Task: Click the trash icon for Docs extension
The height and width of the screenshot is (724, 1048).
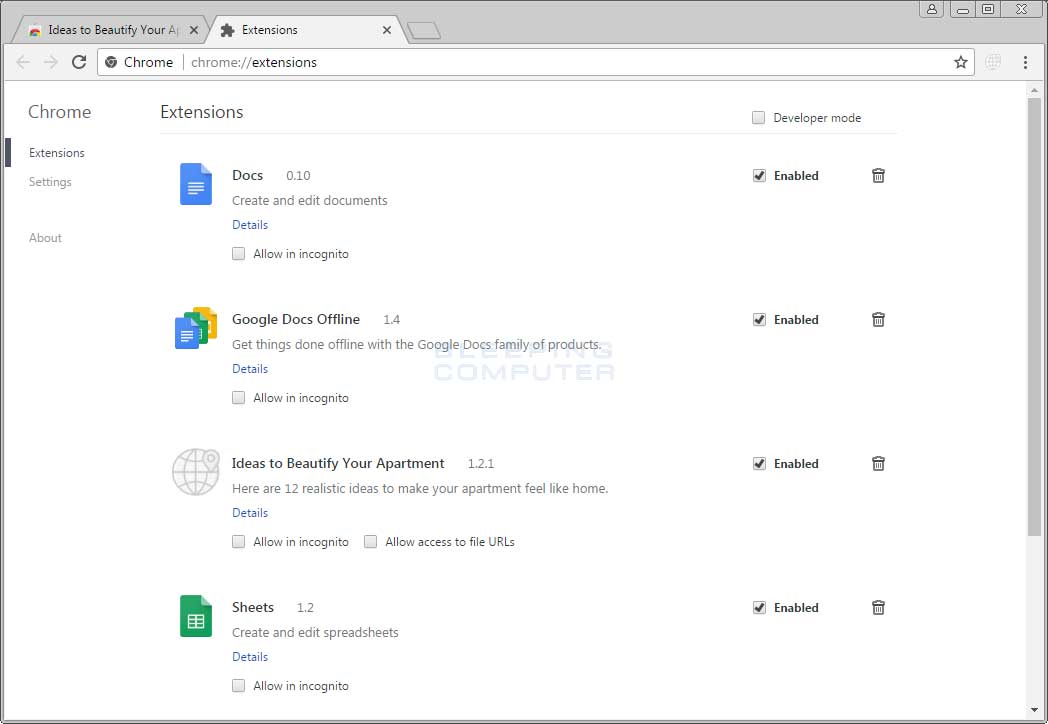Action: coord(878,176)
